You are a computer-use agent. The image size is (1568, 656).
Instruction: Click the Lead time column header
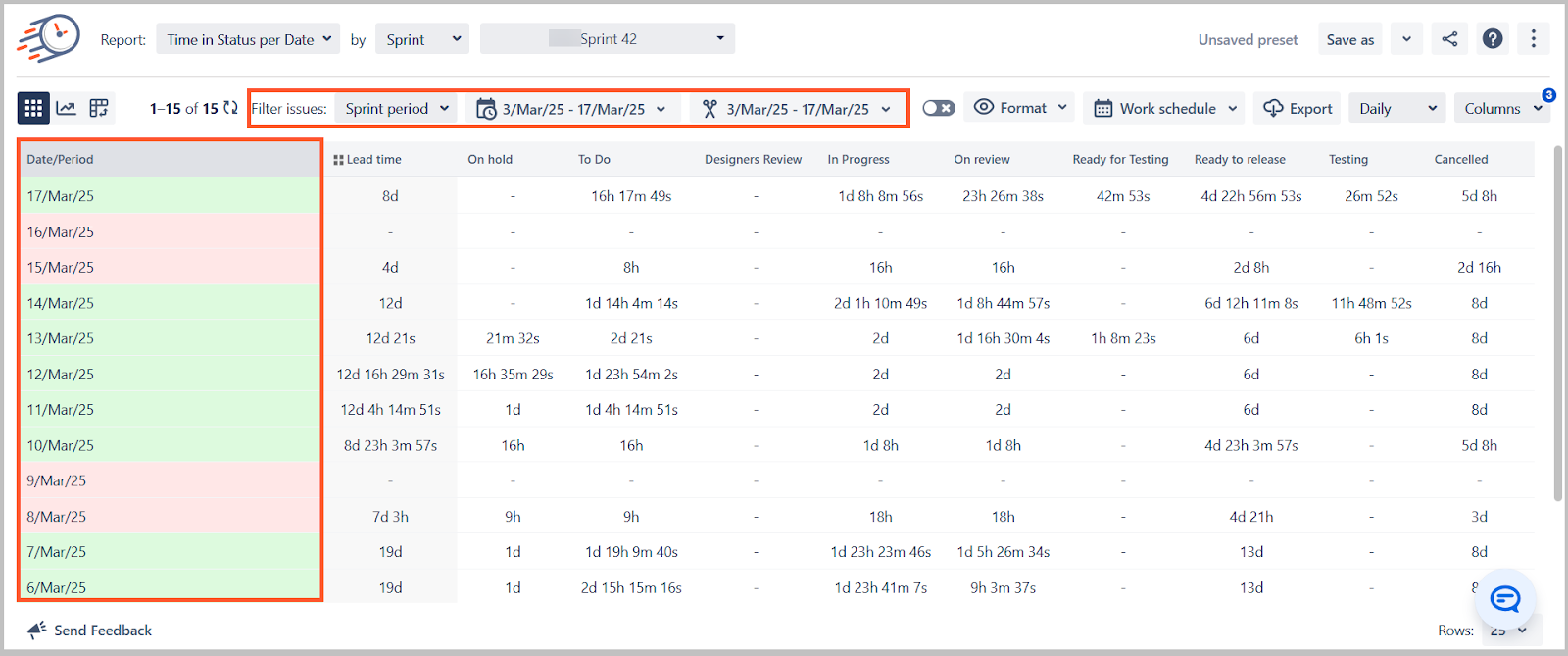367,160
